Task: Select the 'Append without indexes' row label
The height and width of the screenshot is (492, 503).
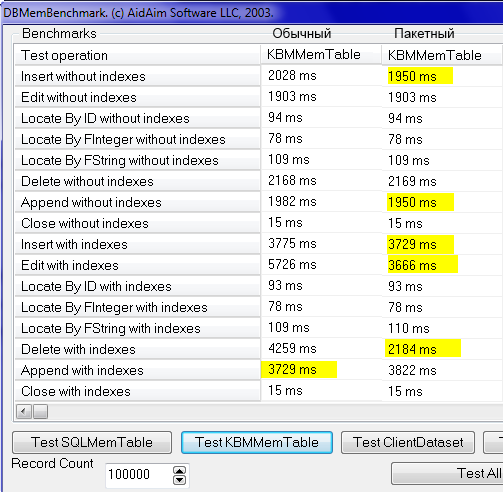Action: point(137,202)
